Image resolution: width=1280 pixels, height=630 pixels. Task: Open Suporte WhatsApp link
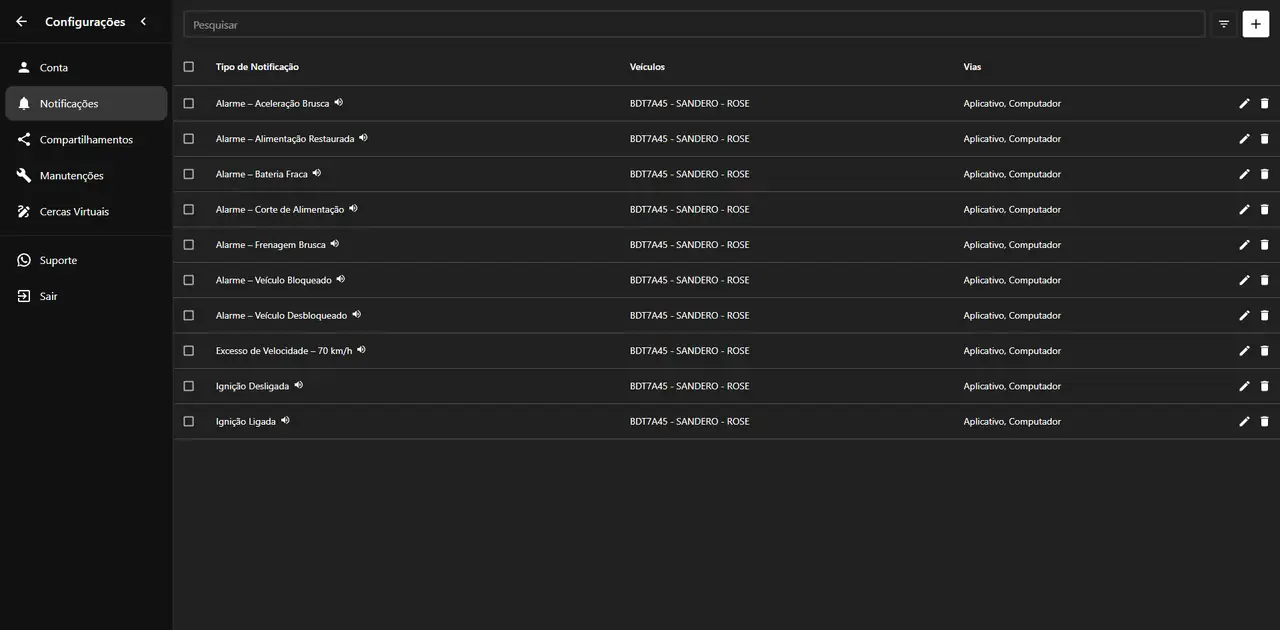tap(86, 260)
